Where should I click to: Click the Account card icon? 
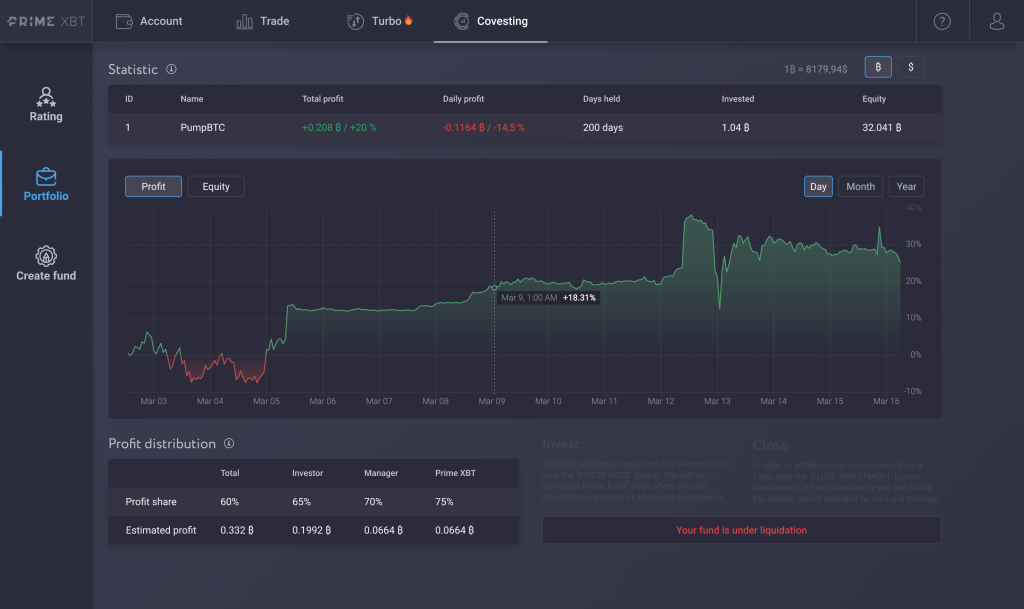(124, 20)
